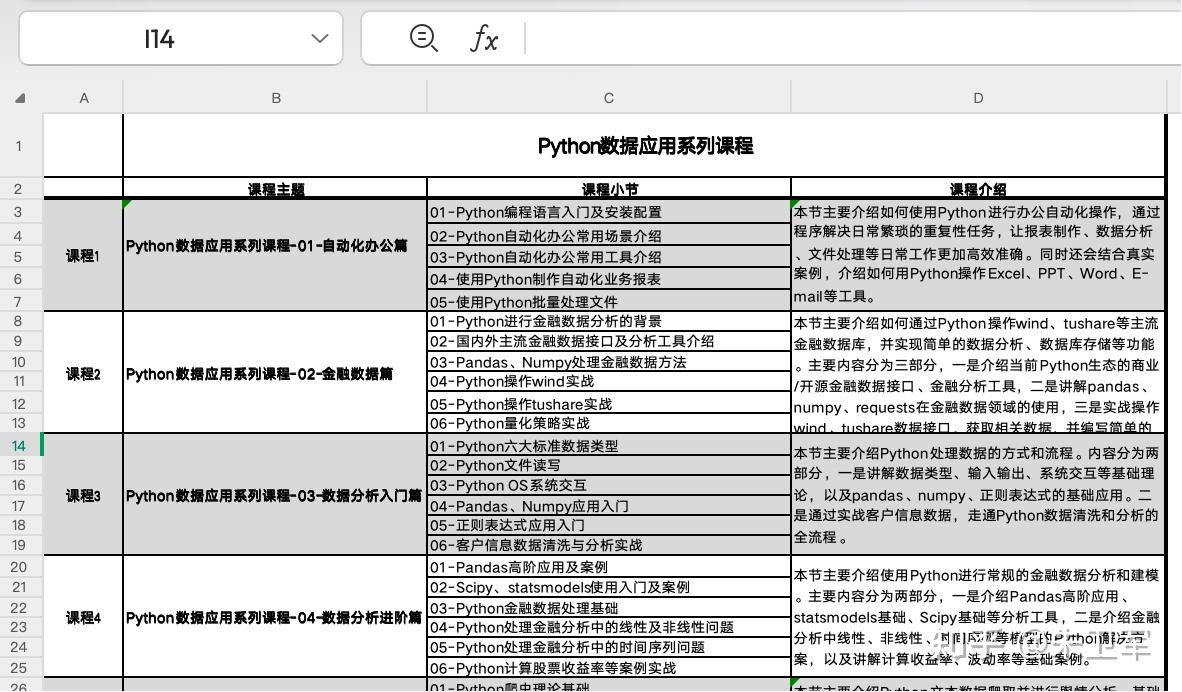Select row 14 header
1182x692 pixels.
pos(19,445)
